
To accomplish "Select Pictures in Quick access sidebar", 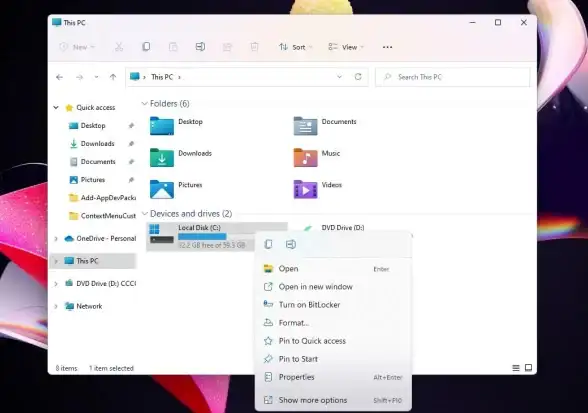I will [93, 180].
